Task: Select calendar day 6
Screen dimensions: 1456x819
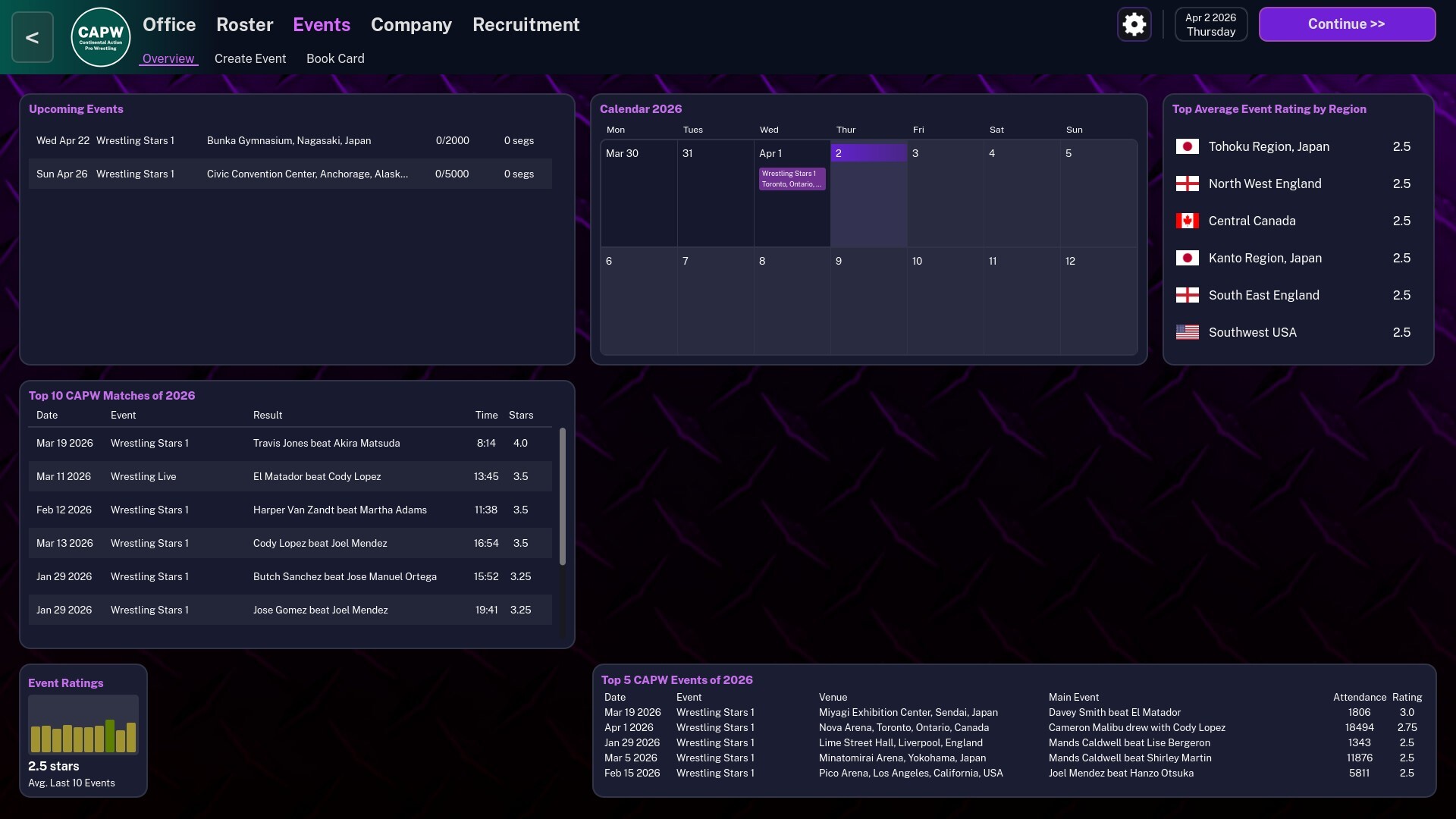Action: click(x=639, y=301)
